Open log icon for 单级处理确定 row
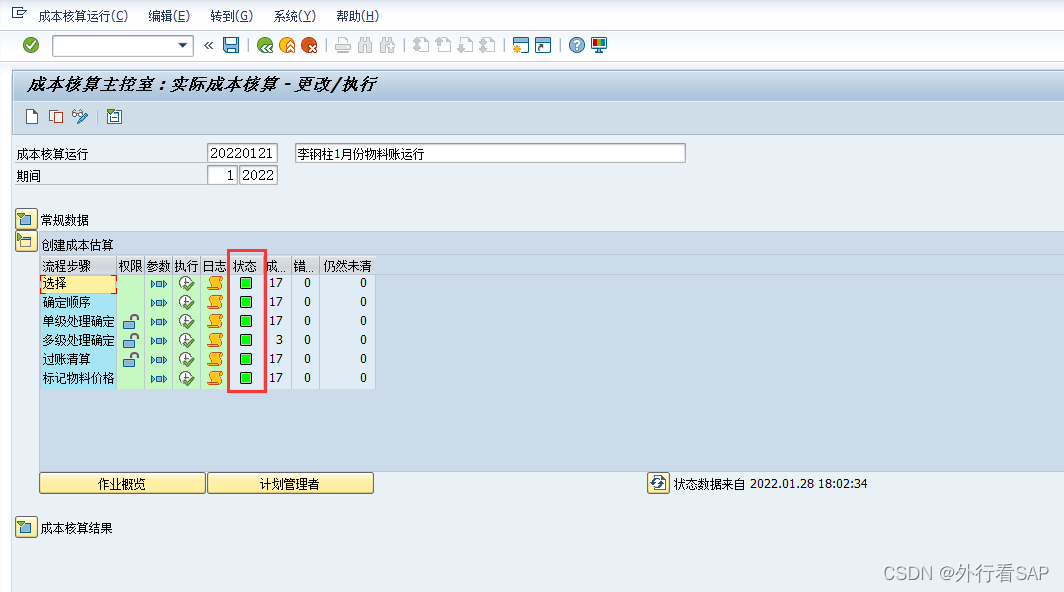1064x592 pixels. [215, 321]
